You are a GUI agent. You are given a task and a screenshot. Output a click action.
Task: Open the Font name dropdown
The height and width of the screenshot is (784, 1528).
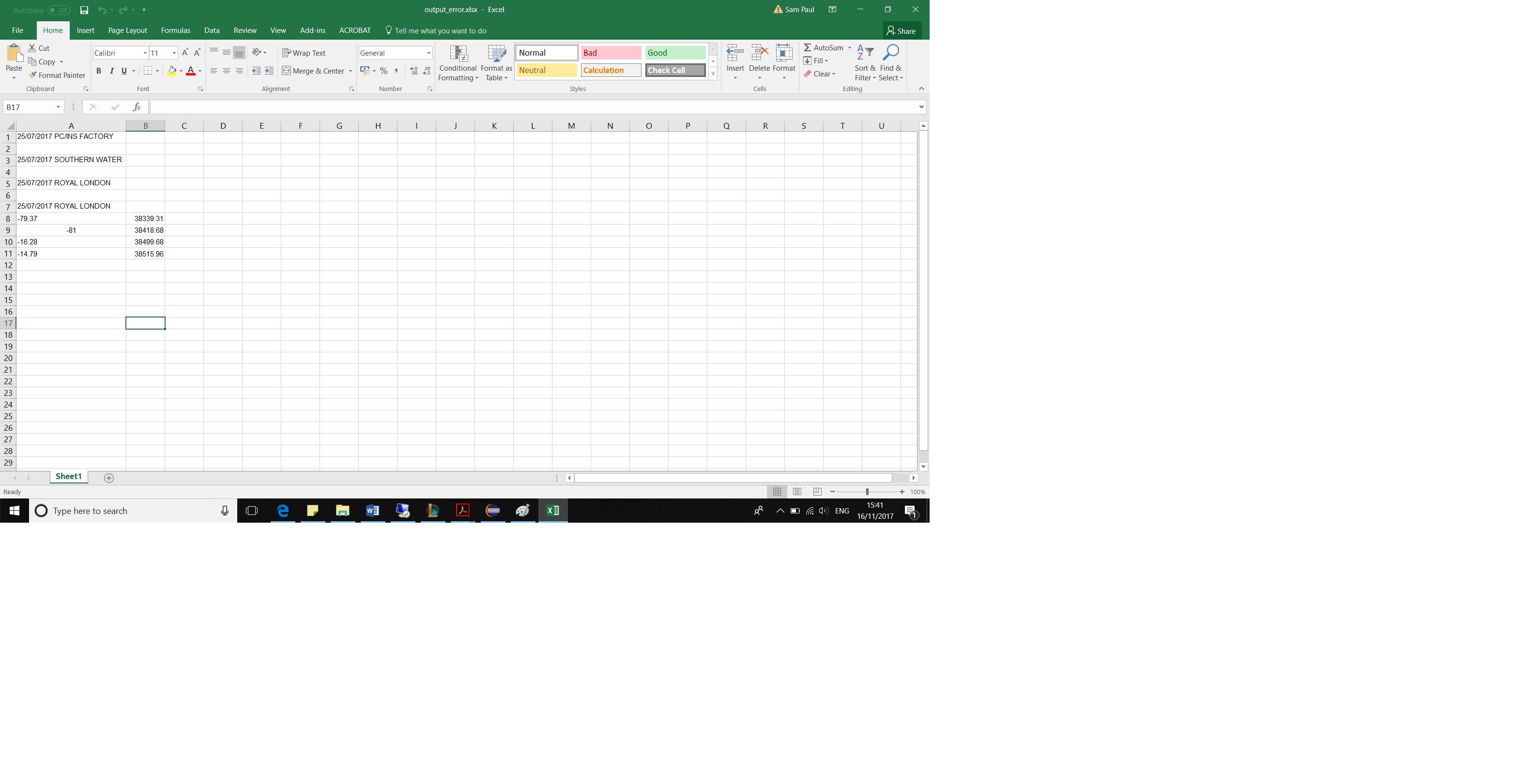[x=145, y=52]
